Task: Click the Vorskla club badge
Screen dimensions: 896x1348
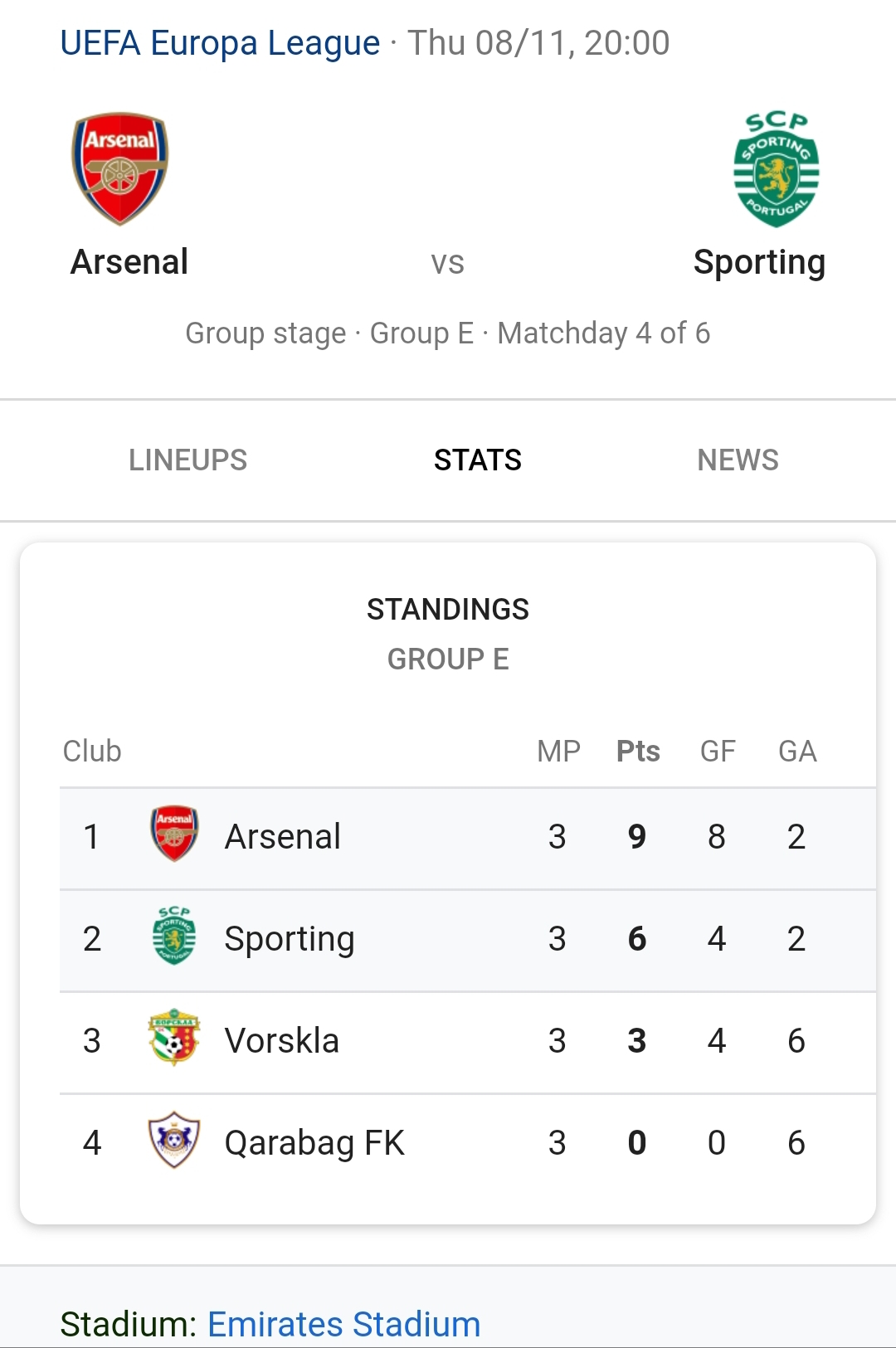Action: [x=174, y=1037]
